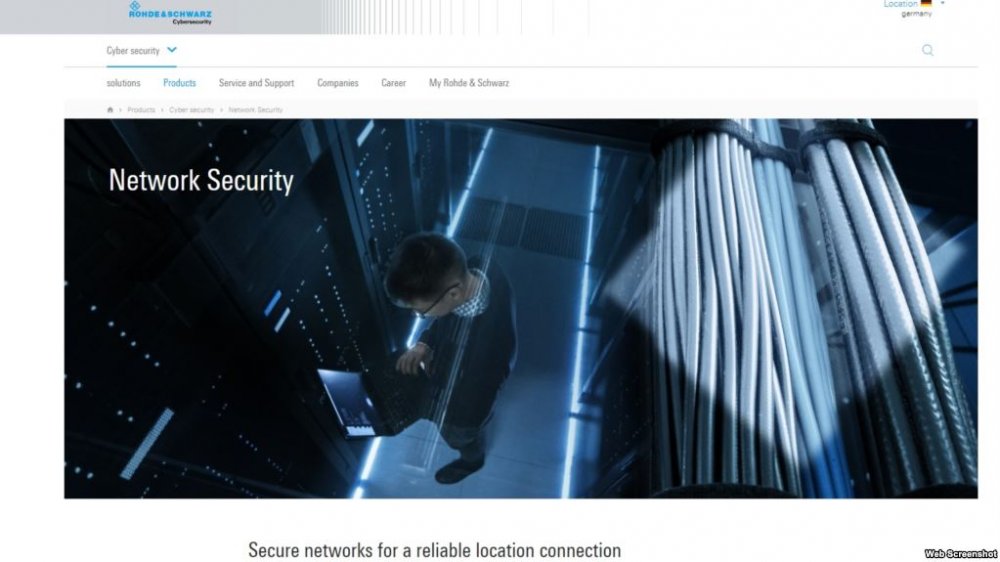The width and height of the screenshot is (1000, 562).
Task: Open the solutions menu item
Action: point(123,83)
